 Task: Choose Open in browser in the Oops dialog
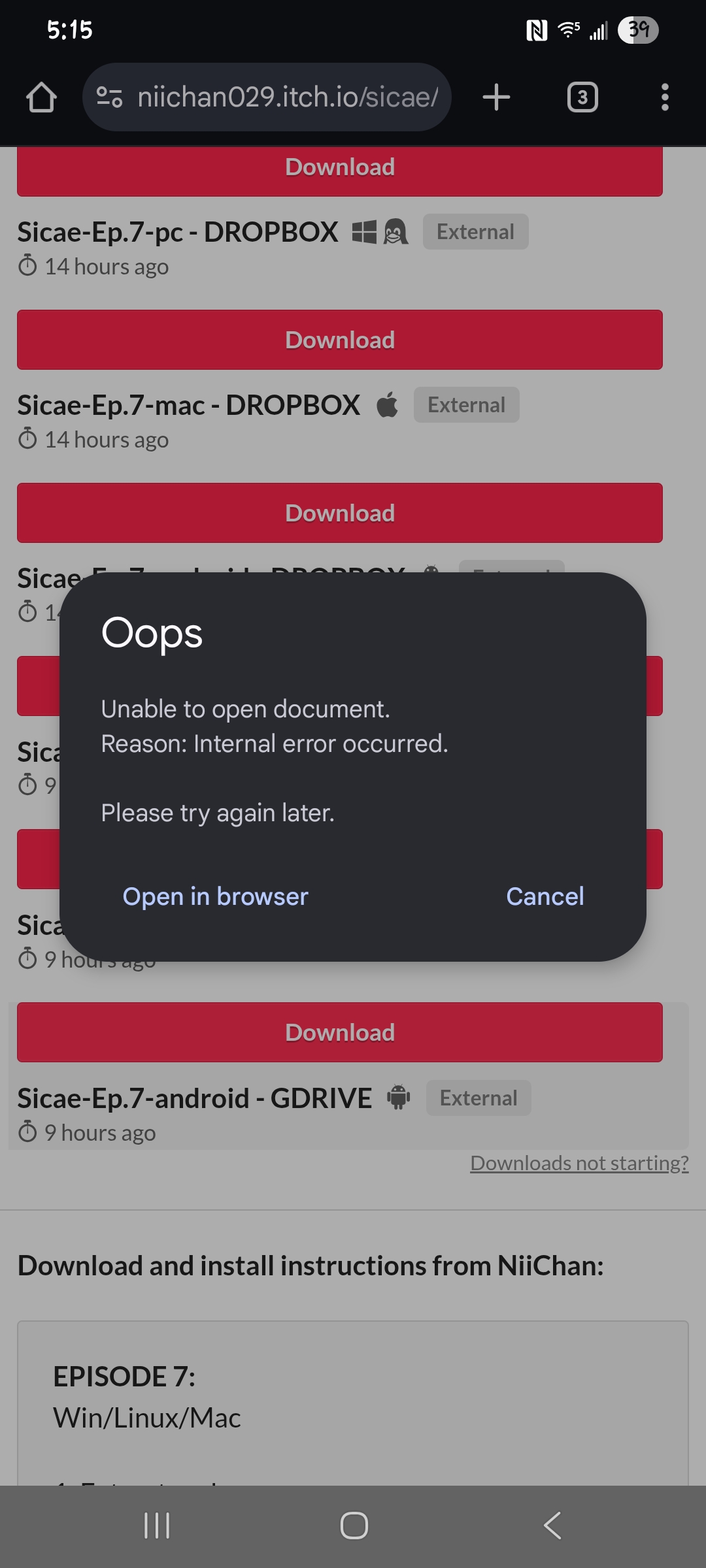pos(215,896)
